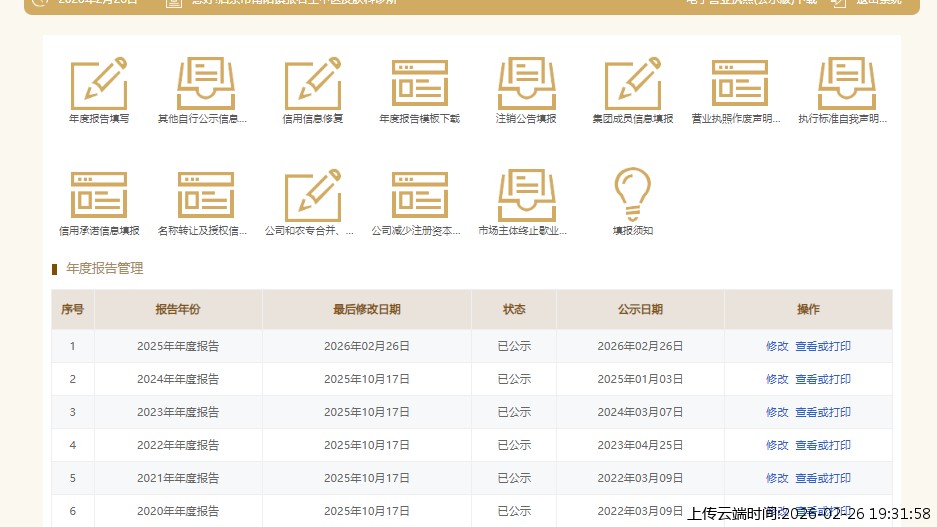This screenshot has width=937, height=527.
Task: Open 其他自行公示信息 icon
Action: [x=205, y=84]
